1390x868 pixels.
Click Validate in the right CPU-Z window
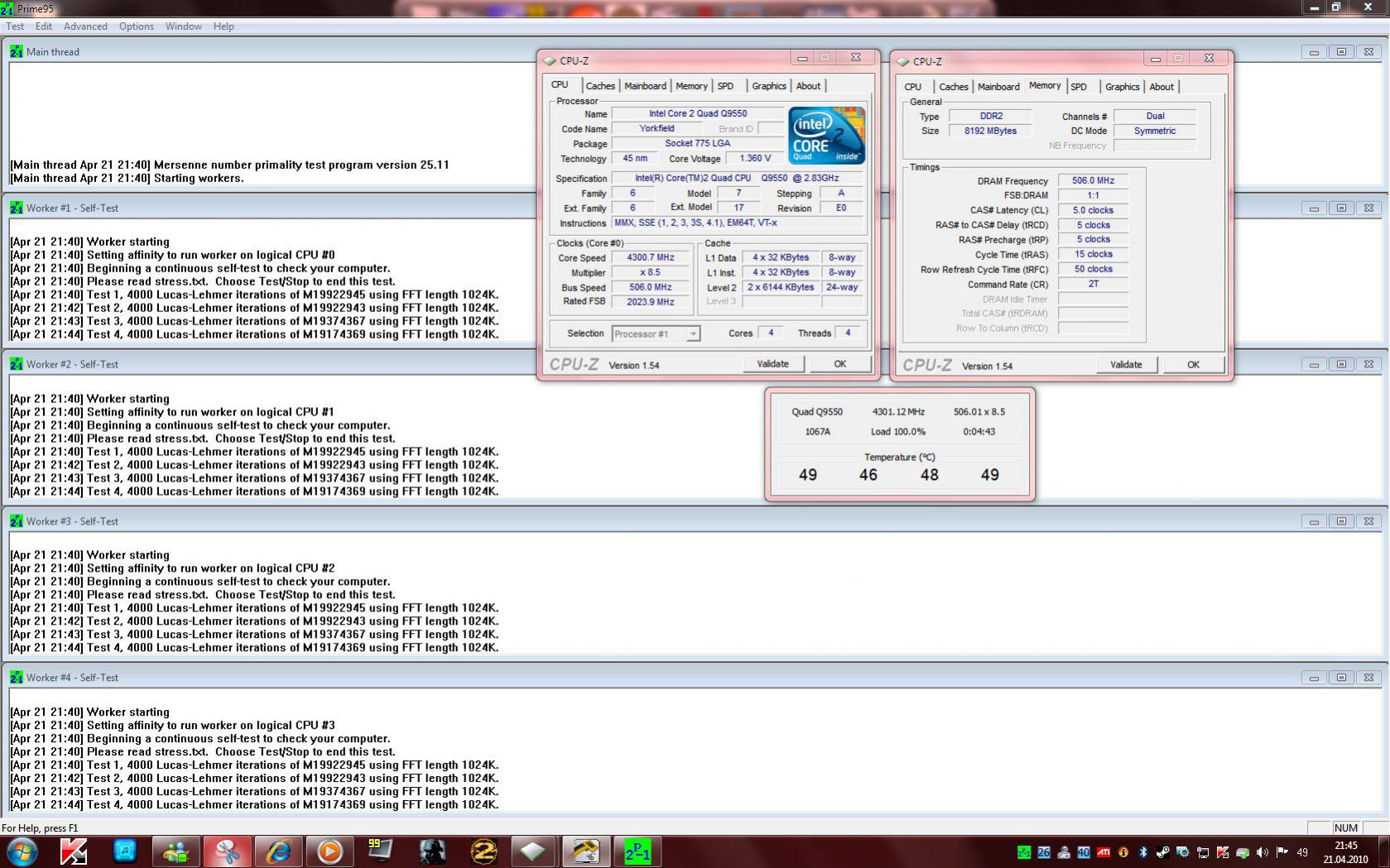point(1126,365)
